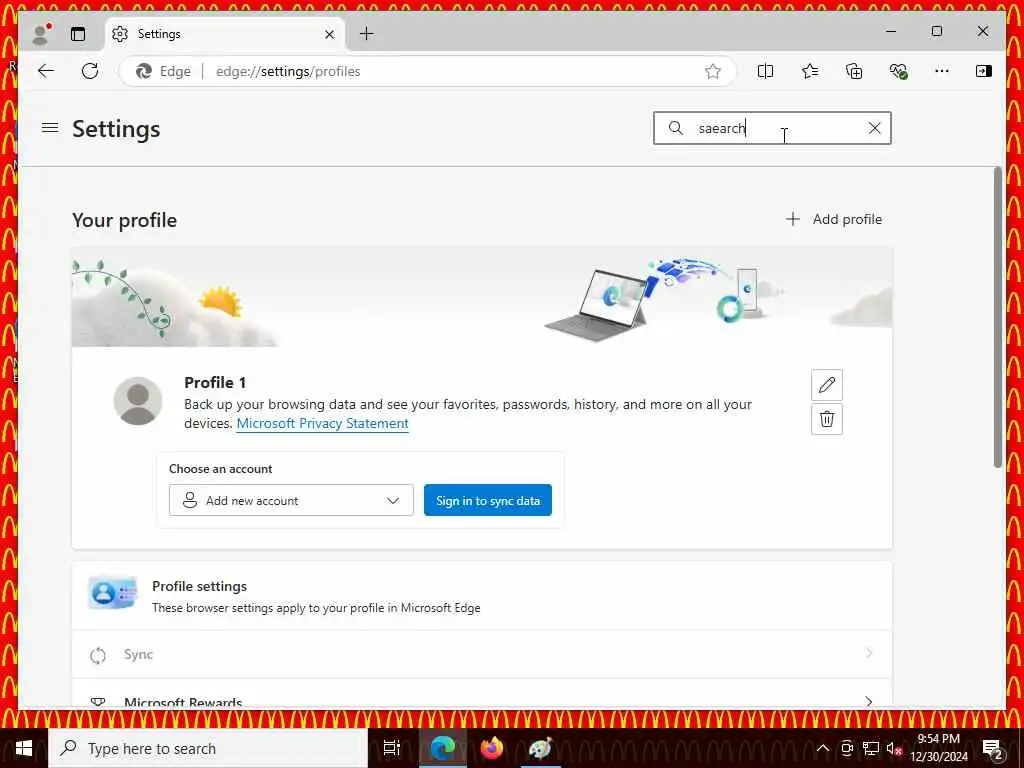Click the page vertical scrollbar
The image size is (1024, 768).
tap(997, 317)
